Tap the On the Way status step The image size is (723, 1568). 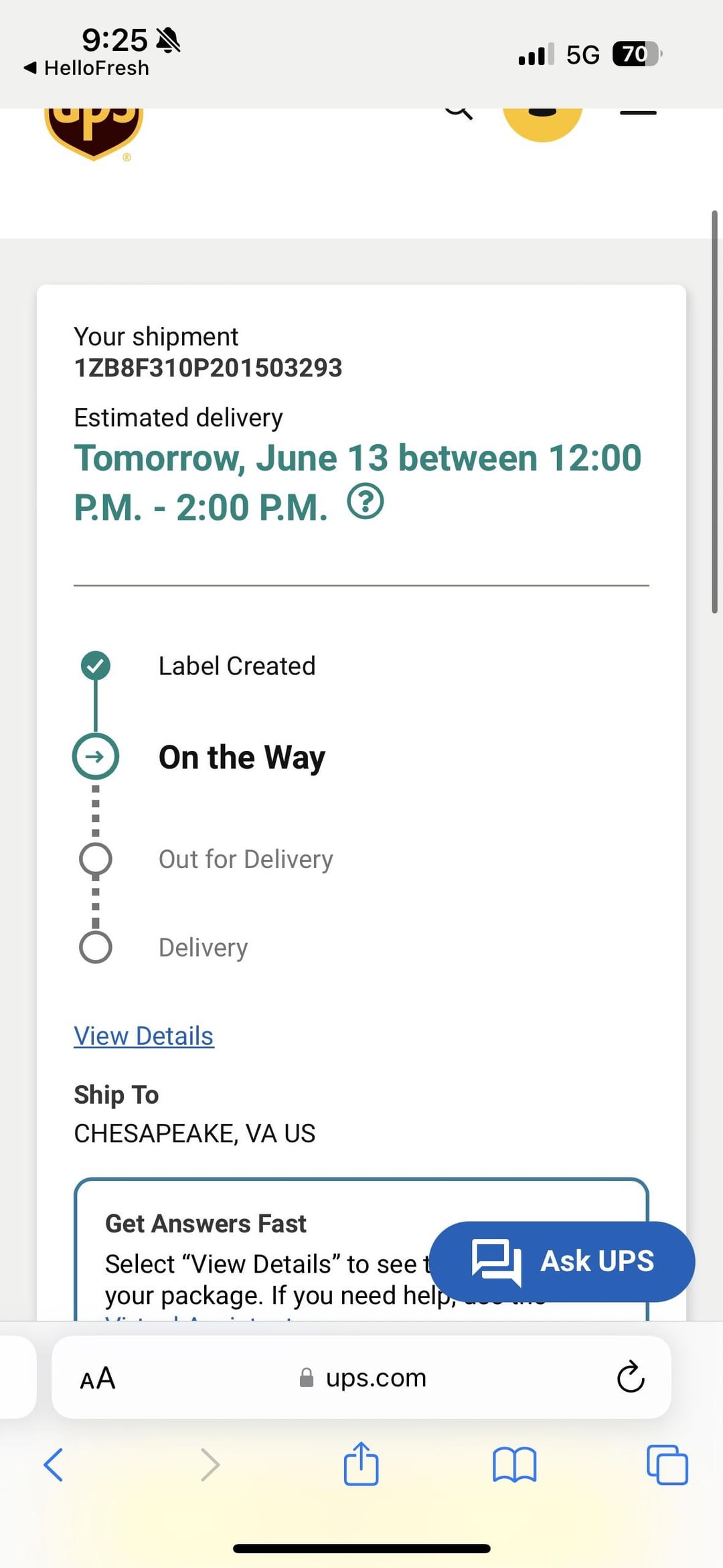pyautogui.click(x=241, y=758)
